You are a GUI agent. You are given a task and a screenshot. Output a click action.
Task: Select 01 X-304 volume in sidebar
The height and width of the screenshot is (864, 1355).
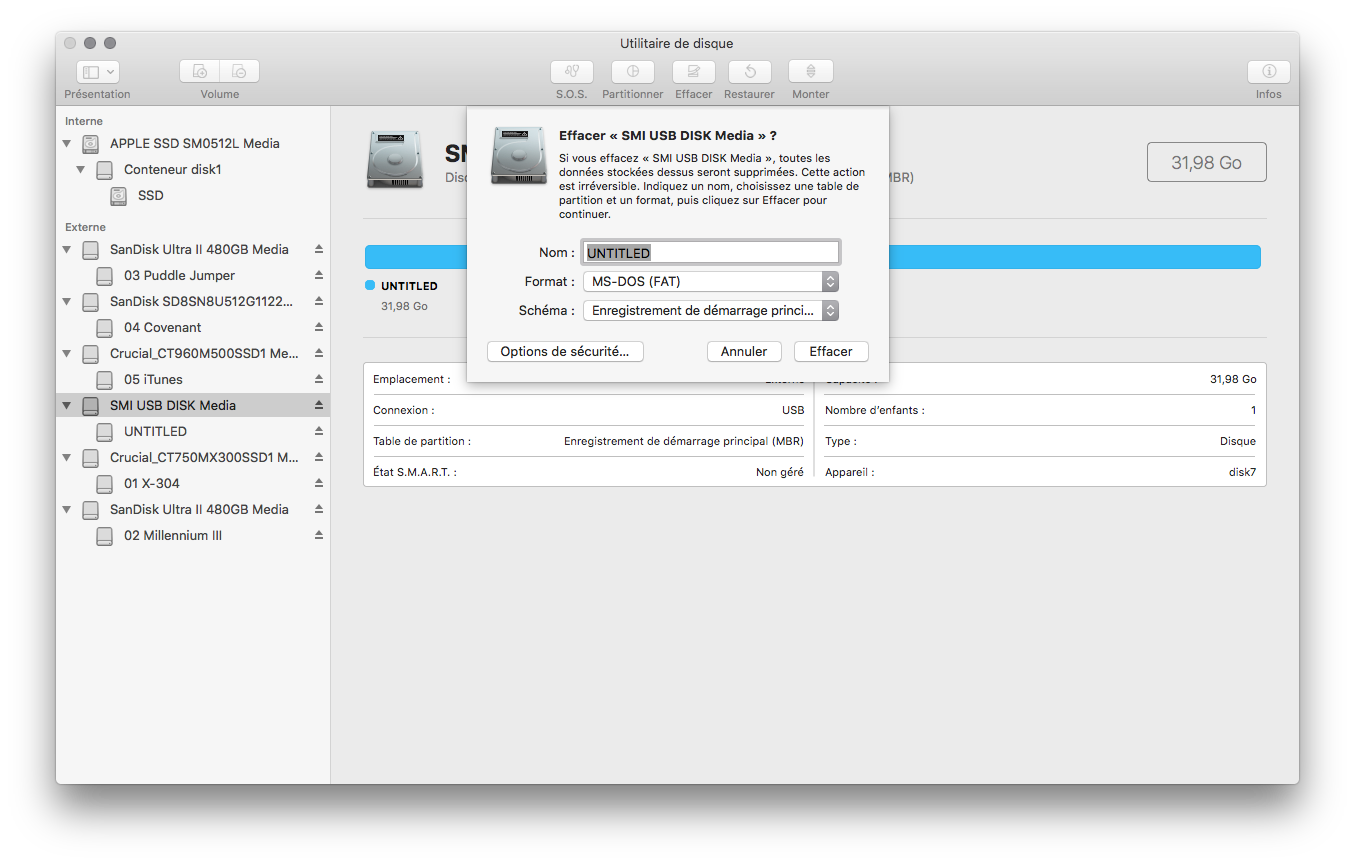point(151,483)
